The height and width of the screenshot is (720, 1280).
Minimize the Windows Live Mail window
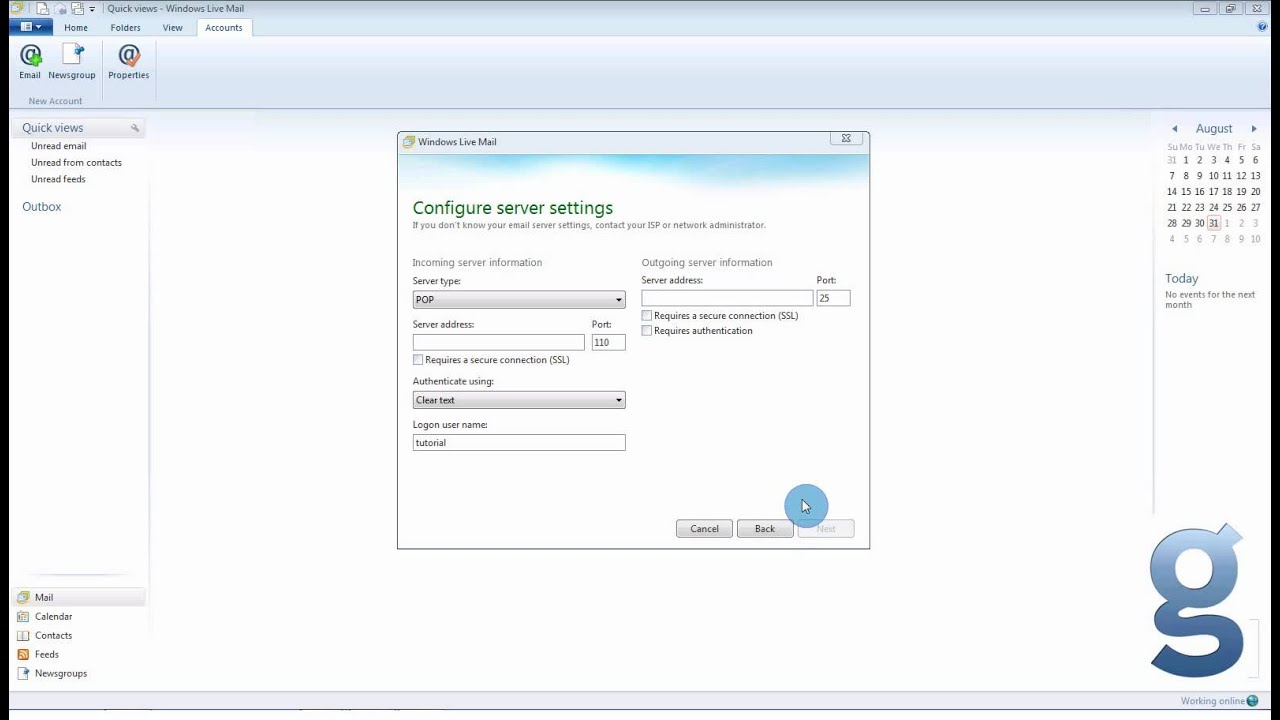click(x=1205, y=8)
